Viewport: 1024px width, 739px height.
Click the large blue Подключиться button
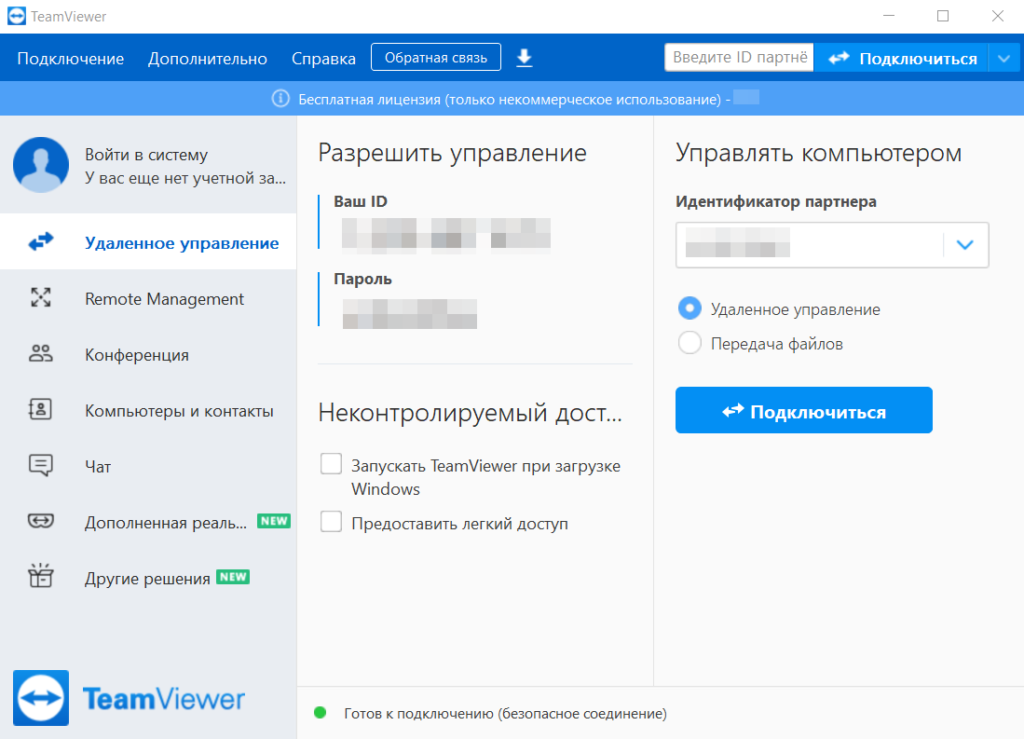804,411
